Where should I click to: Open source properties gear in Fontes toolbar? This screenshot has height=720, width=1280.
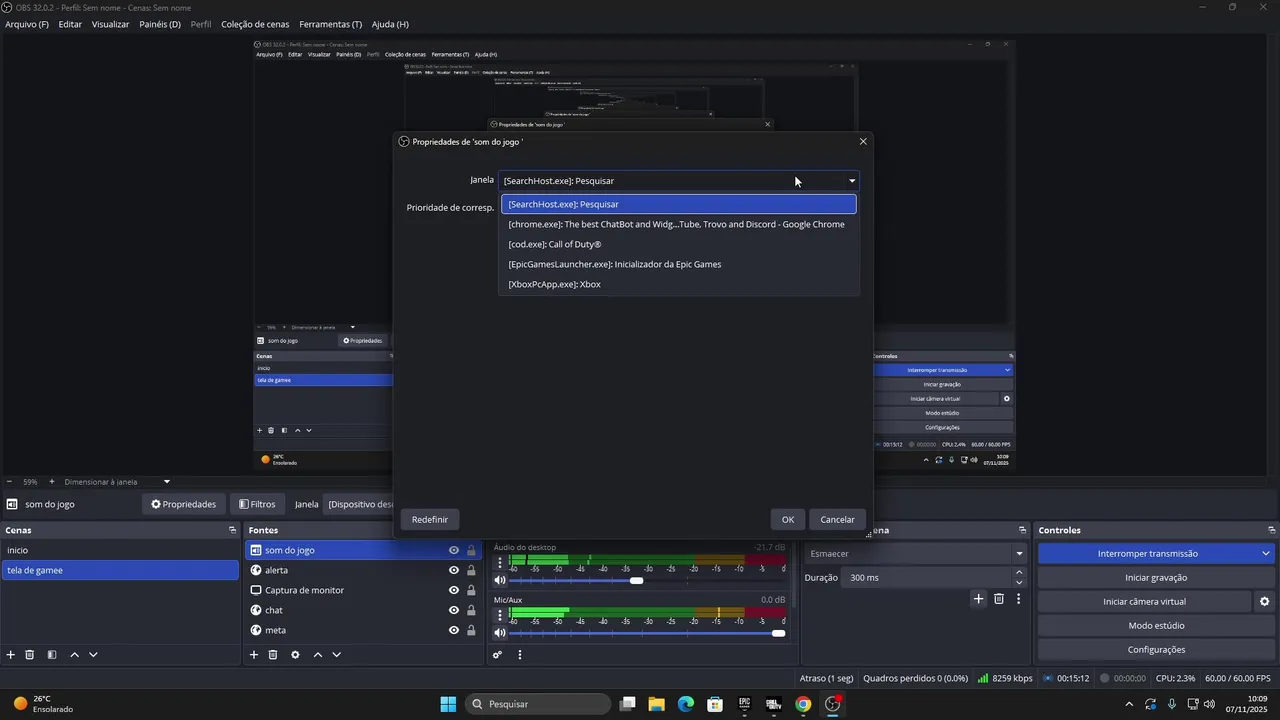295,655
